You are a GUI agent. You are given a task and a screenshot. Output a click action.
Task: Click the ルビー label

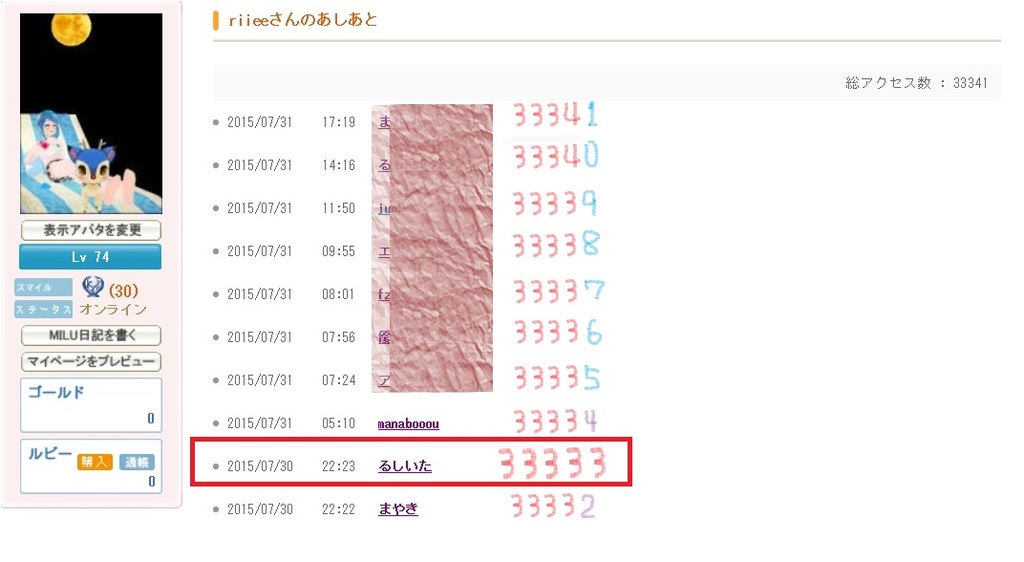49,454
